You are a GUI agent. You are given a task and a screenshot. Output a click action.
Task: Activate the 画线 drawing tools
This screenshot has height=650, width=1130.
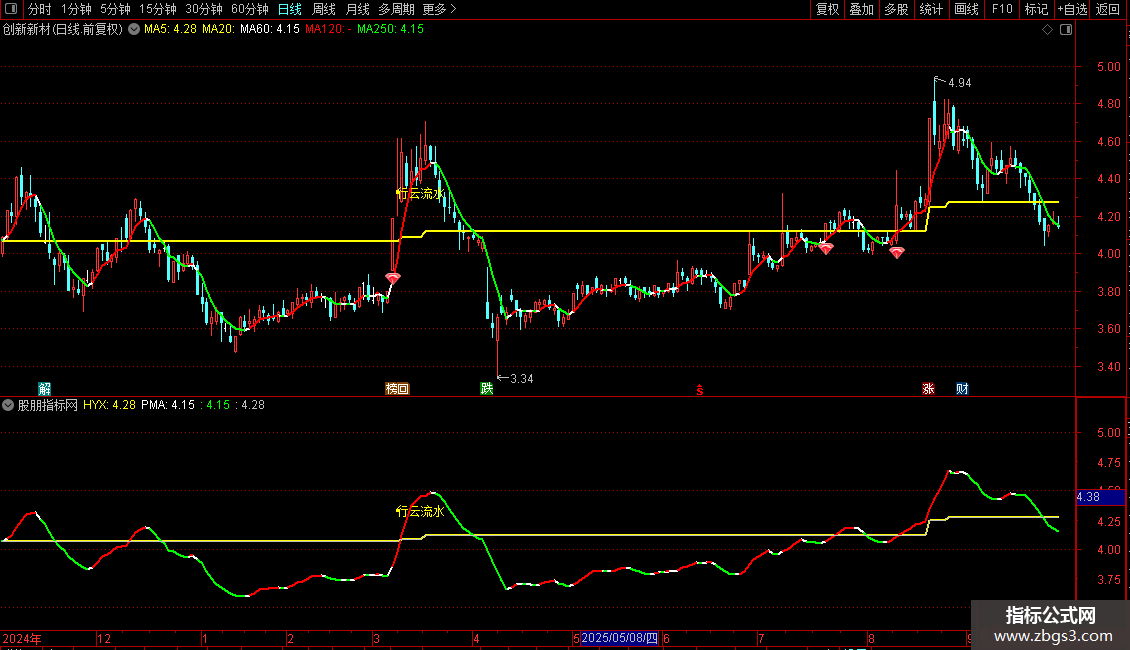(966, 9)
